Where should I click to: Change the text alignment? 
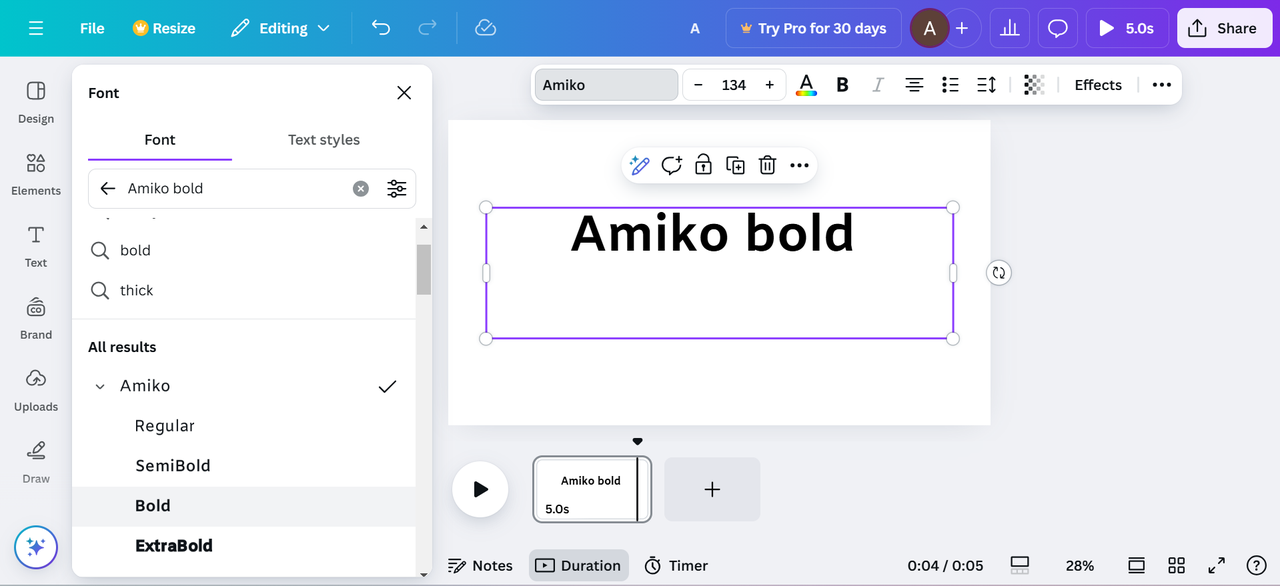point(914,85)
